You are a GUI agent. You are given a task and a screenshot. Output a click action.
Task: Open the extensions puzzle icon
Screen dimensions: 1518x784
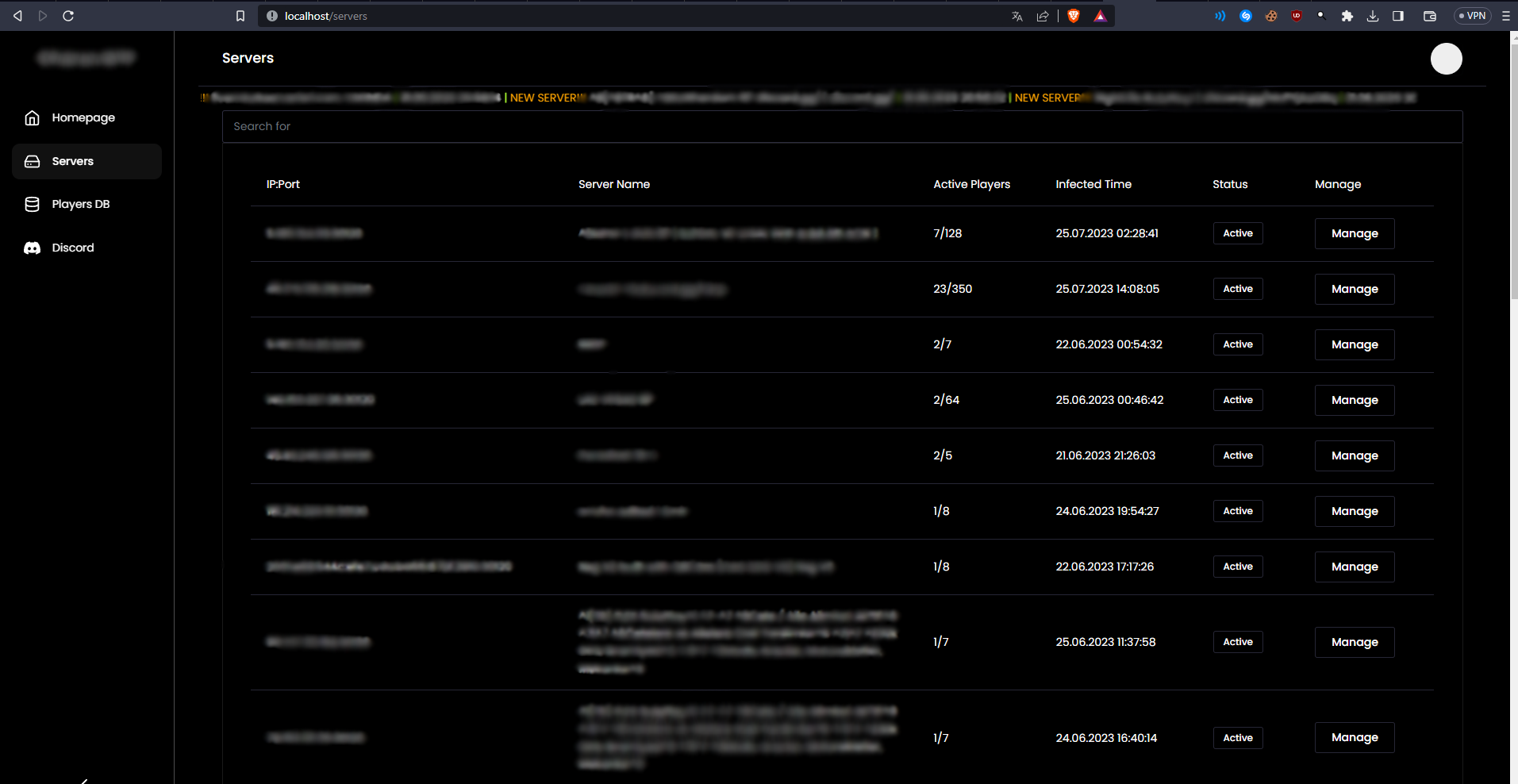click(x=1347, y=16)
